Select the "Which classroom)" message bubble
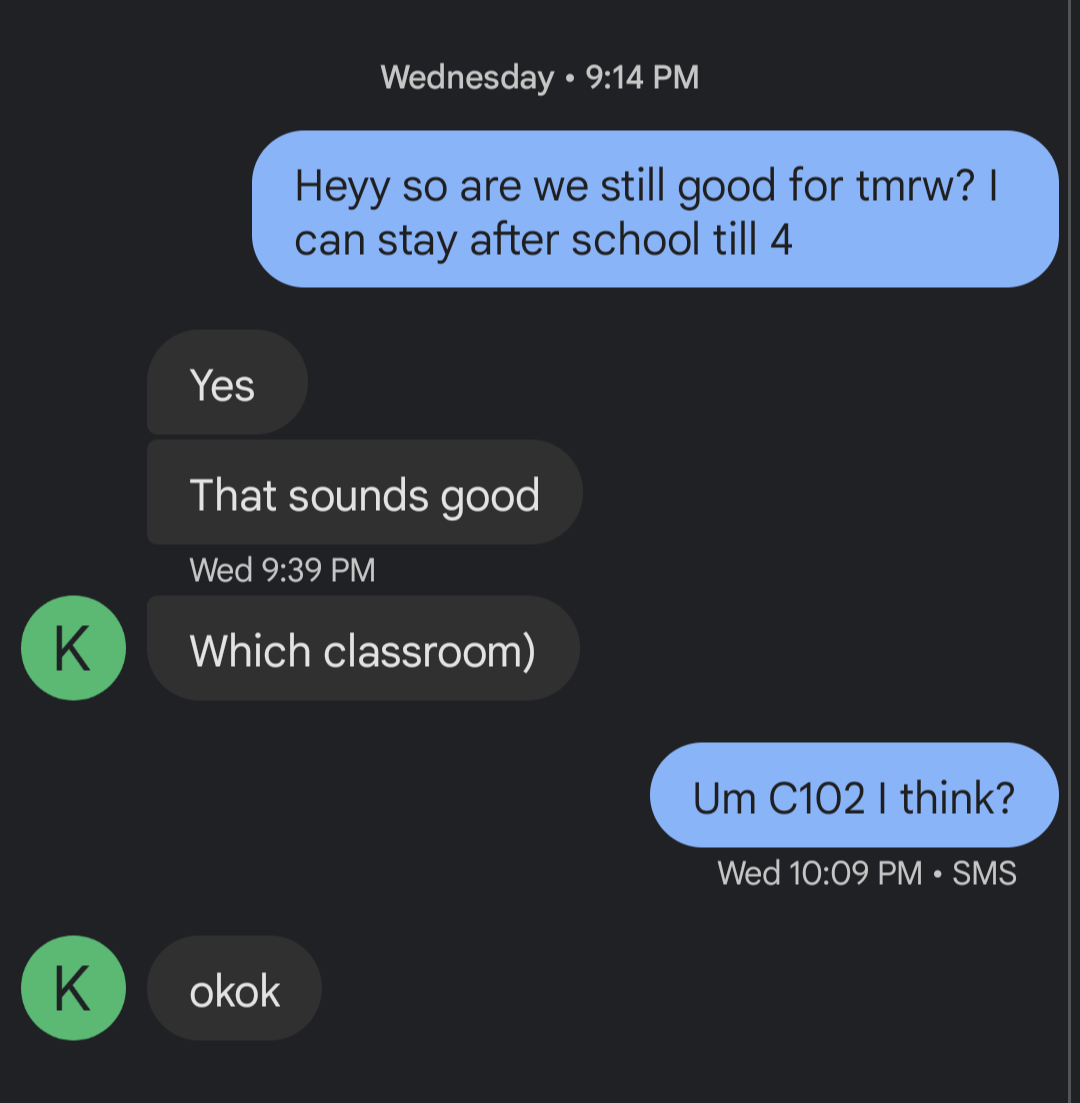Screen dimensions: 1080x1103 point(363,648)
